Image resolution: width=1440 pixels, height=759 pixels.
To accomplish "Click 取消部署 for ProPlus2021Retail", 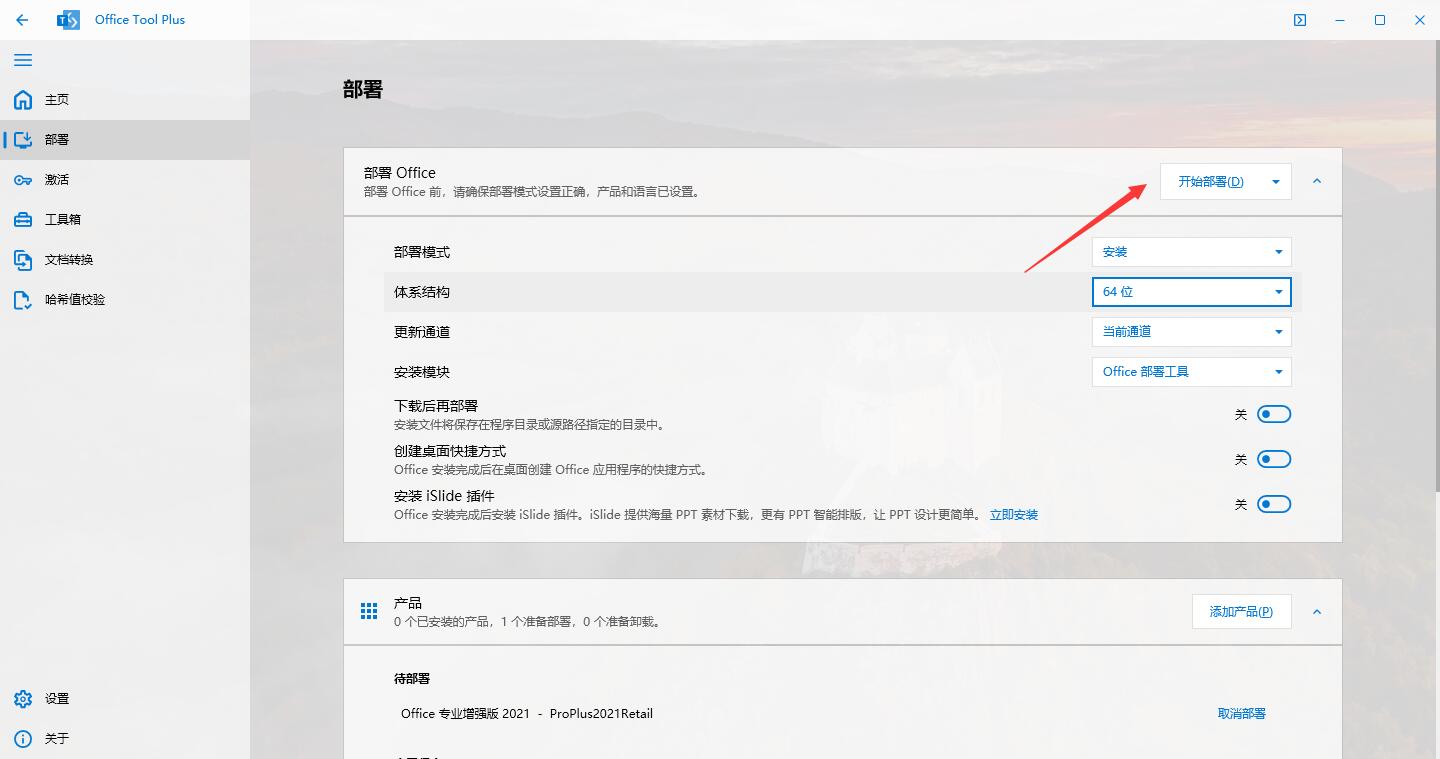I will 1242,714.
